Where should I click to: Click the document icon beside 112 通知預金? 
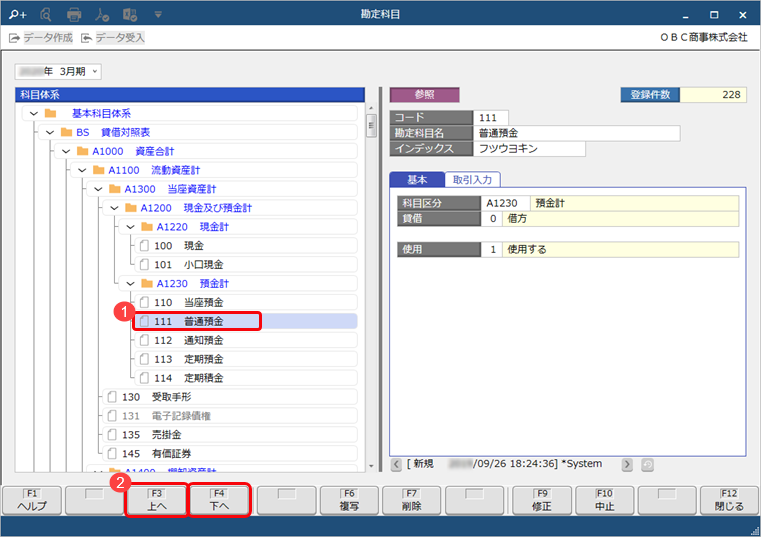(144, 340)
